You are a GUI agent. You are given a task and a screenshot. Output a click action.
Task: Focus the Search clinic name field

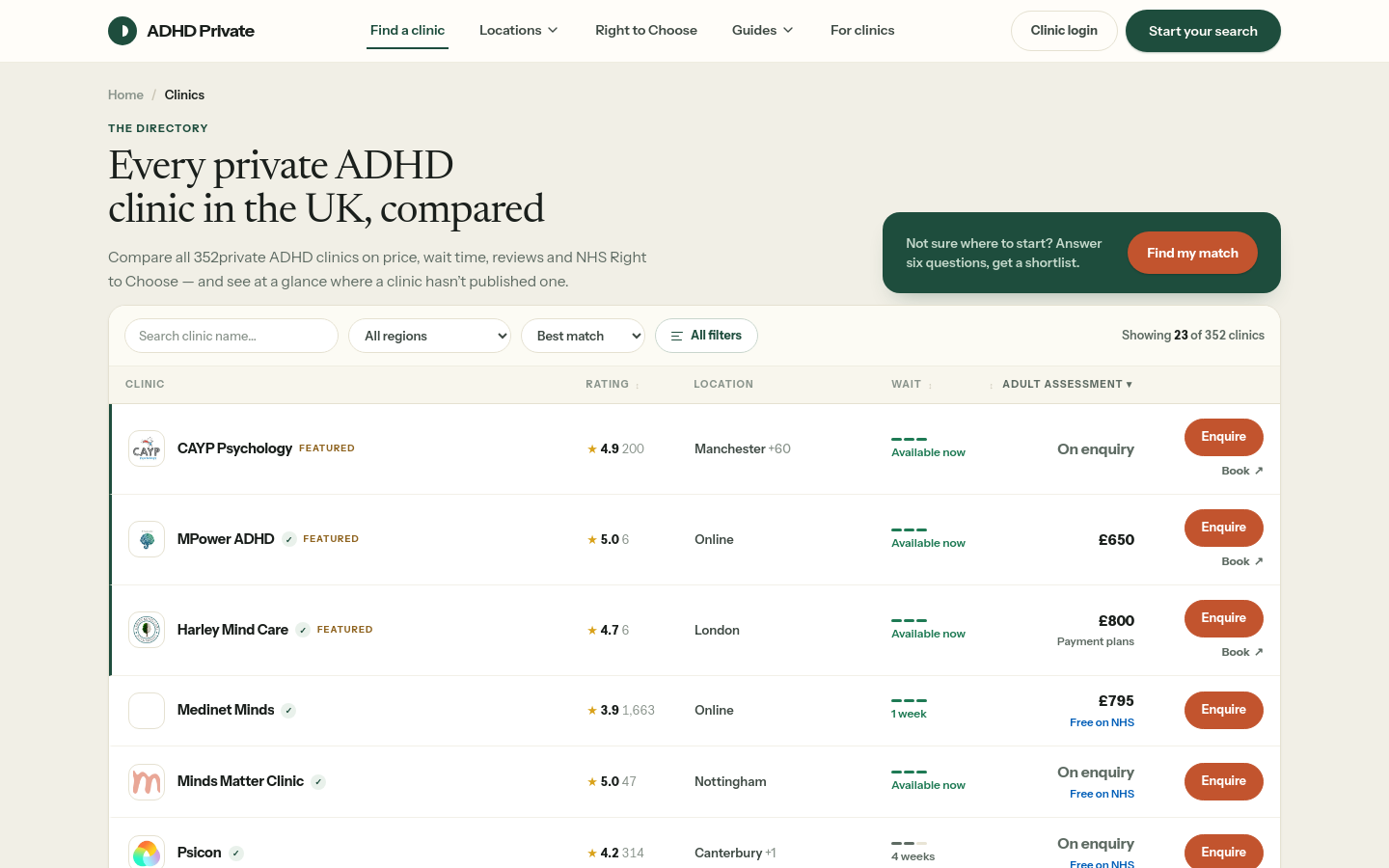[231, 336]
